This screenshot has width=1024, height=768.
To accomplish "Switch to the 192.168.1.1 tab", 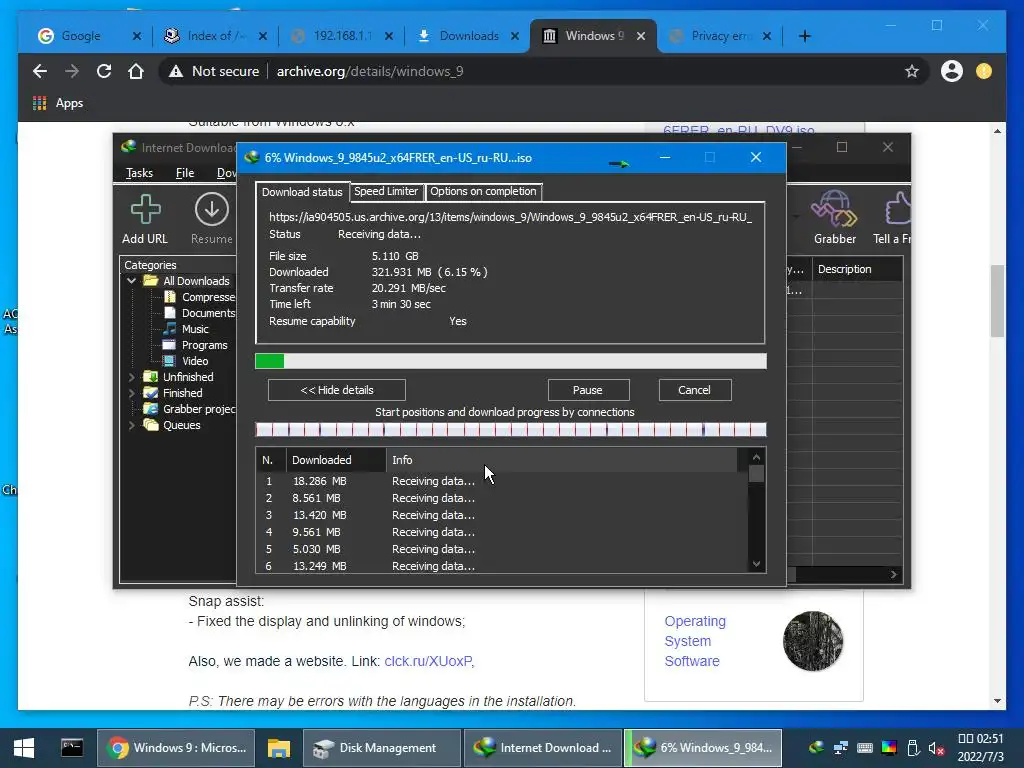I will [x=343, y=36].
